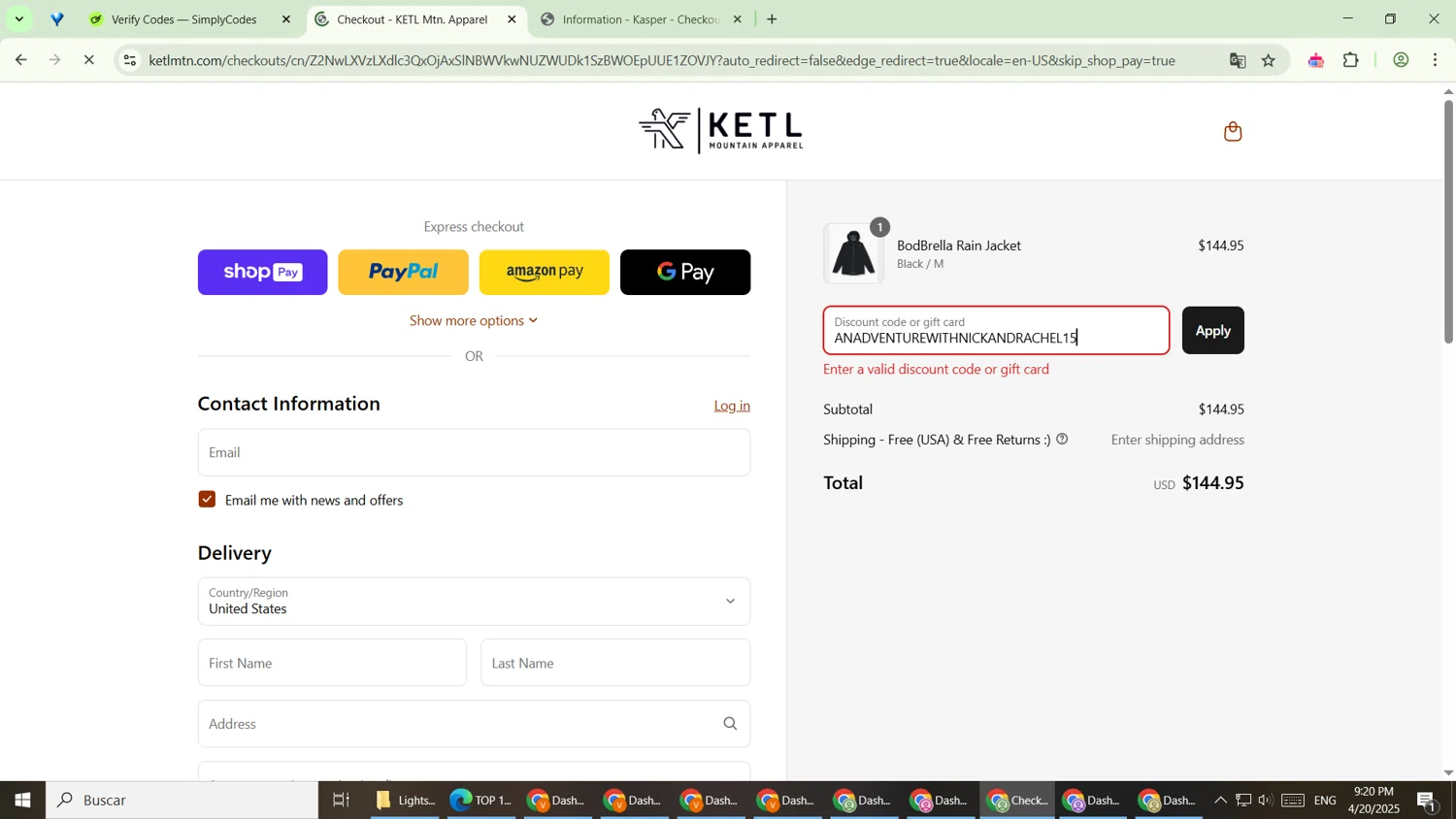Switch to the Check... Chrome taskbar window
The width and height of the screenshot is (1456, 819).
click(1017, 801)
